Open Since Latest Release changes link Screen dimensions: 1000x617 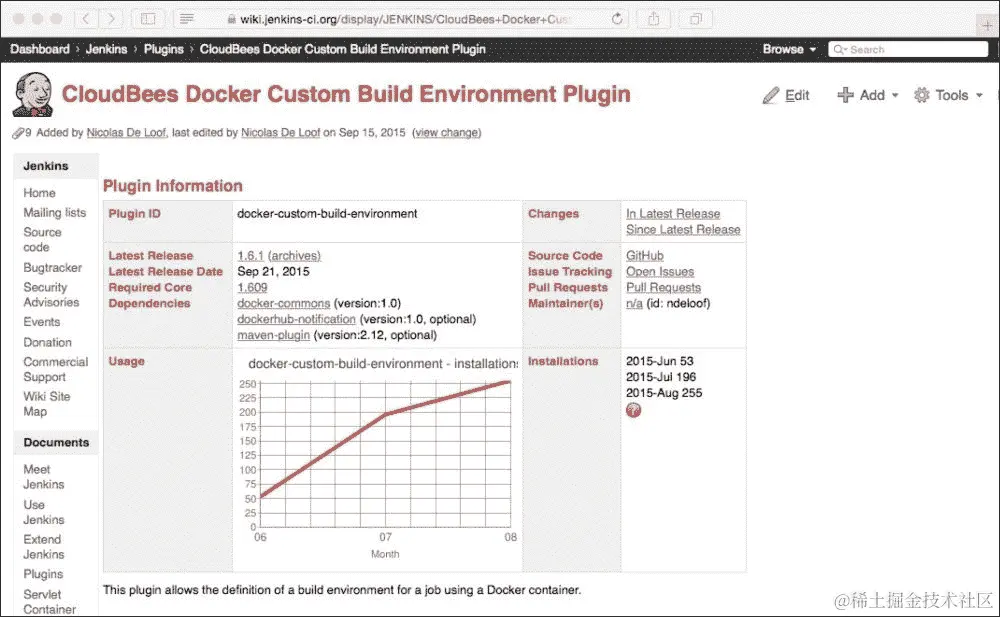coord(683,230)
